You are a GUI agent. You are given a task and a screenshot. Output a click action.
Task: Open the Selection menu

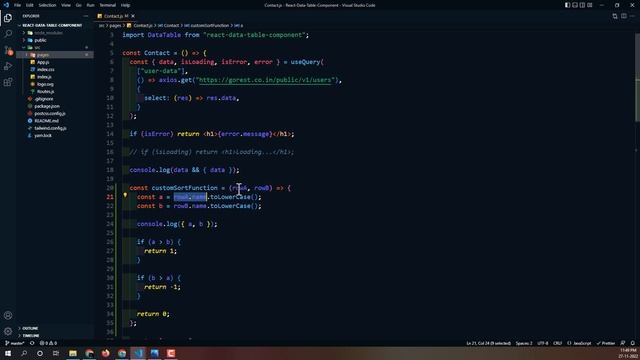pyautogui.click(x=47, y=5)
